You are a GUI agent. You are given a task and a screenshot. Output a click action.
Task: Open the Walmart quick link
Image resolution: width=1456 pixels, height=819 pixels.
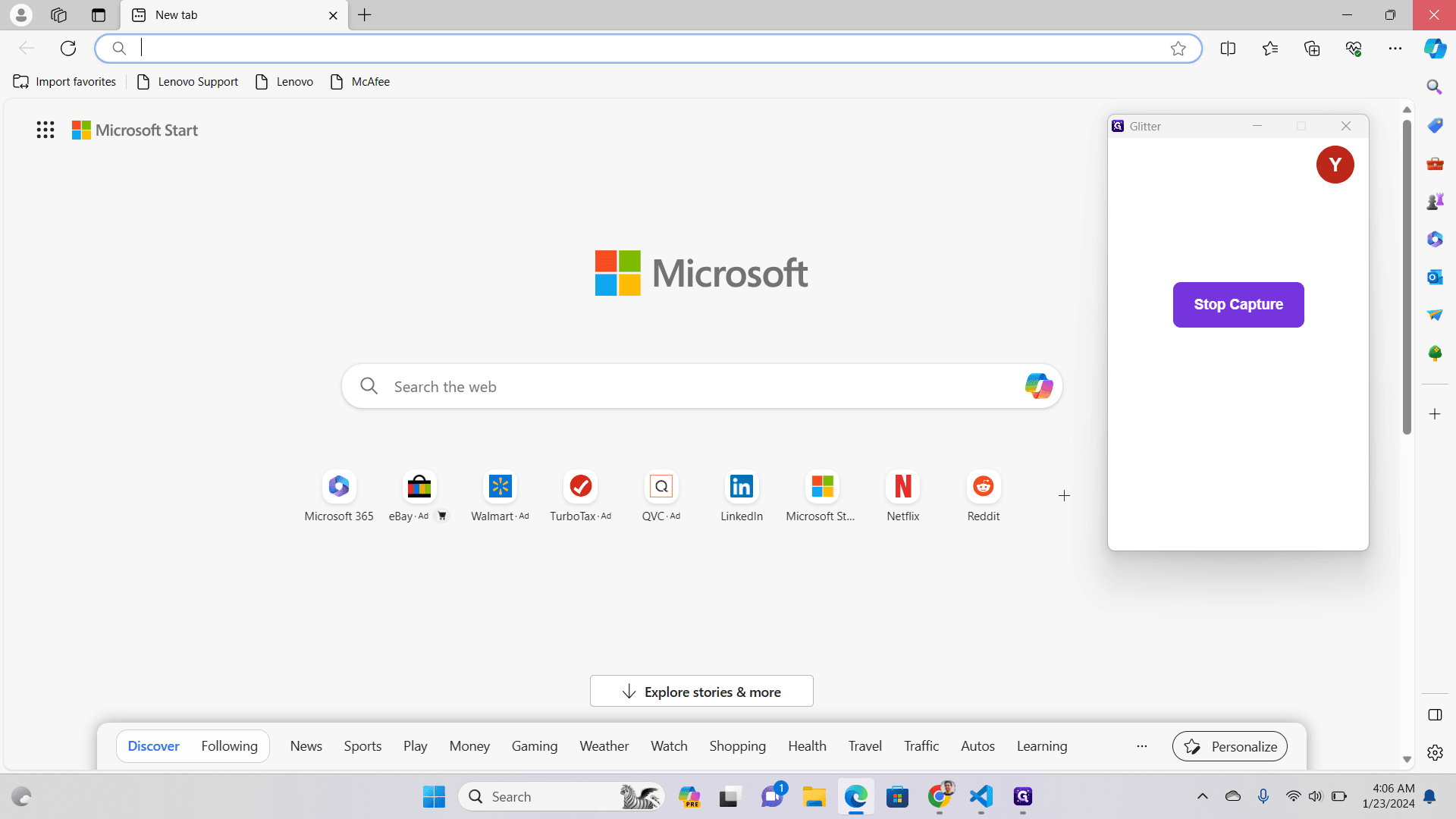coord(500,497)
